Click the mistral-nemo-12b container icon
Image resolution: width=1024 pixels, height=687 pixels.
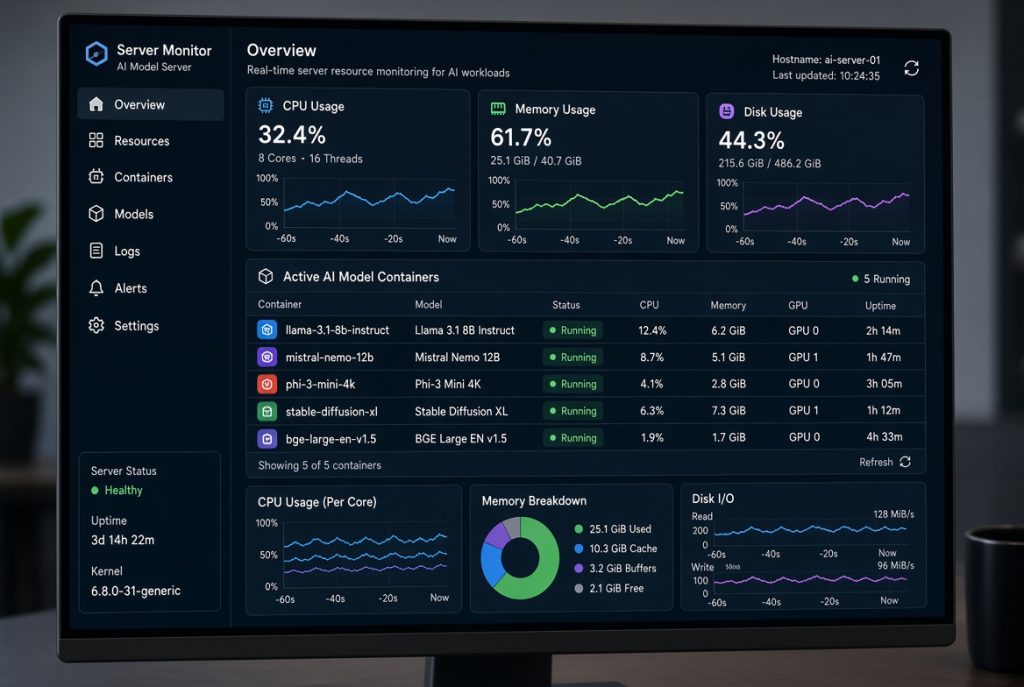267,357
